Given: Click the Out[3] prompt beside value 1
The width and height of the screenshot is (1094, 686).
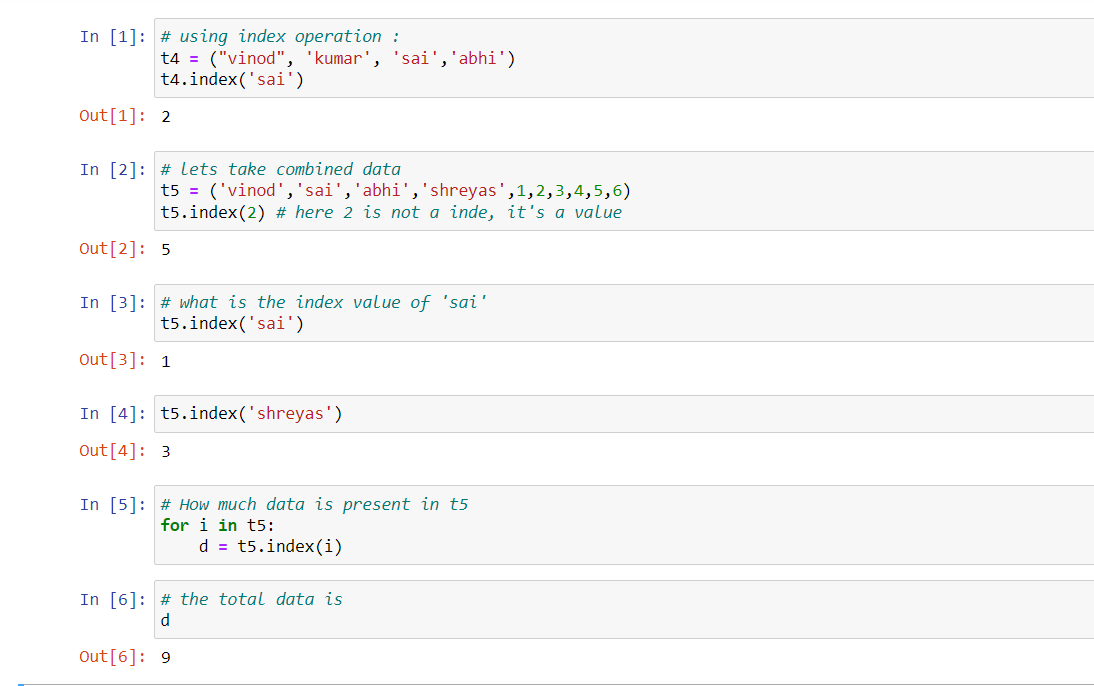Looking at the screenshot, I should (112, 360).
